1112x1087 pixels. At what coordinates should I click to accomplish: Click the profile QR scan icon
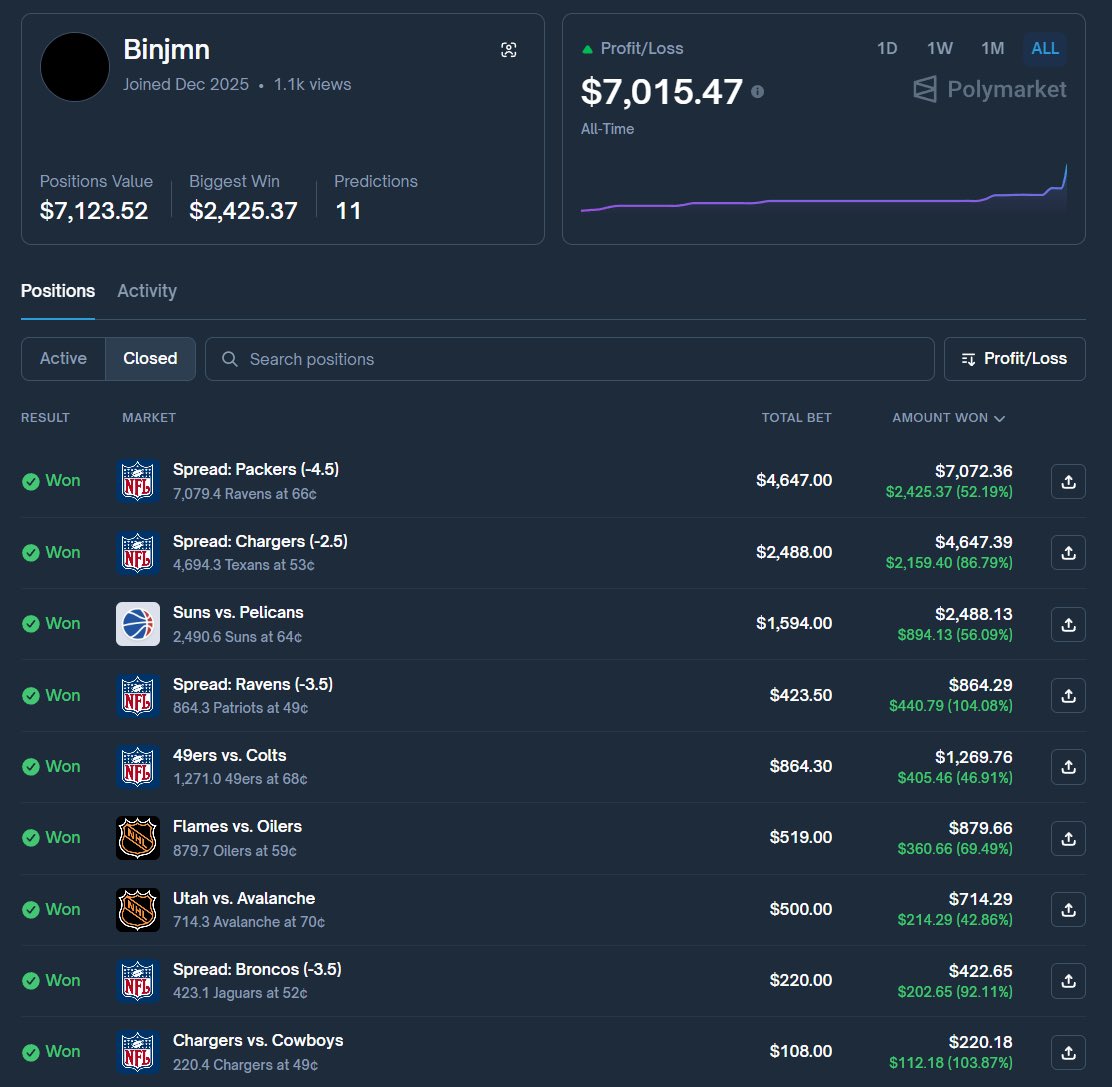click(508, 50)
